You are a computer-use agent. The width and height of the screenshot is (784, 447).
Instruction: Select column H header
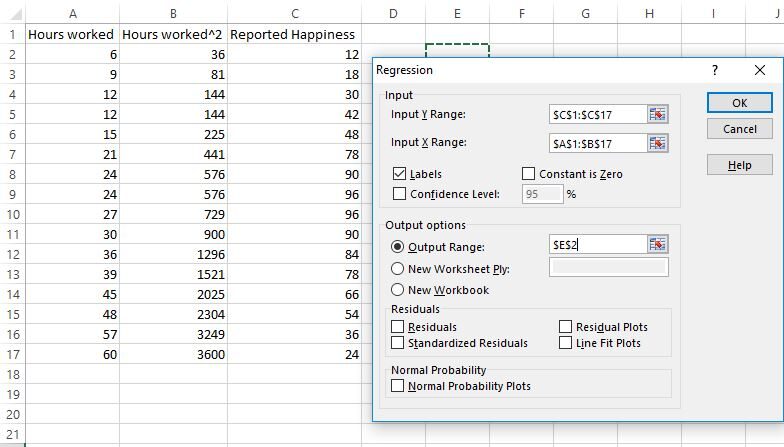(x=649, y=14)
